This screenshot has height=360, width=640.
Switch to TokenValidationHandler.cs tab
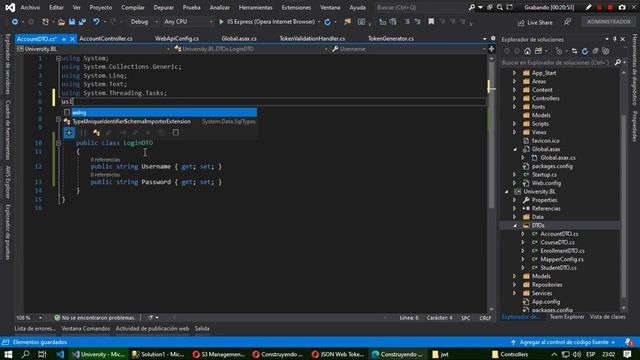point(312,38)
